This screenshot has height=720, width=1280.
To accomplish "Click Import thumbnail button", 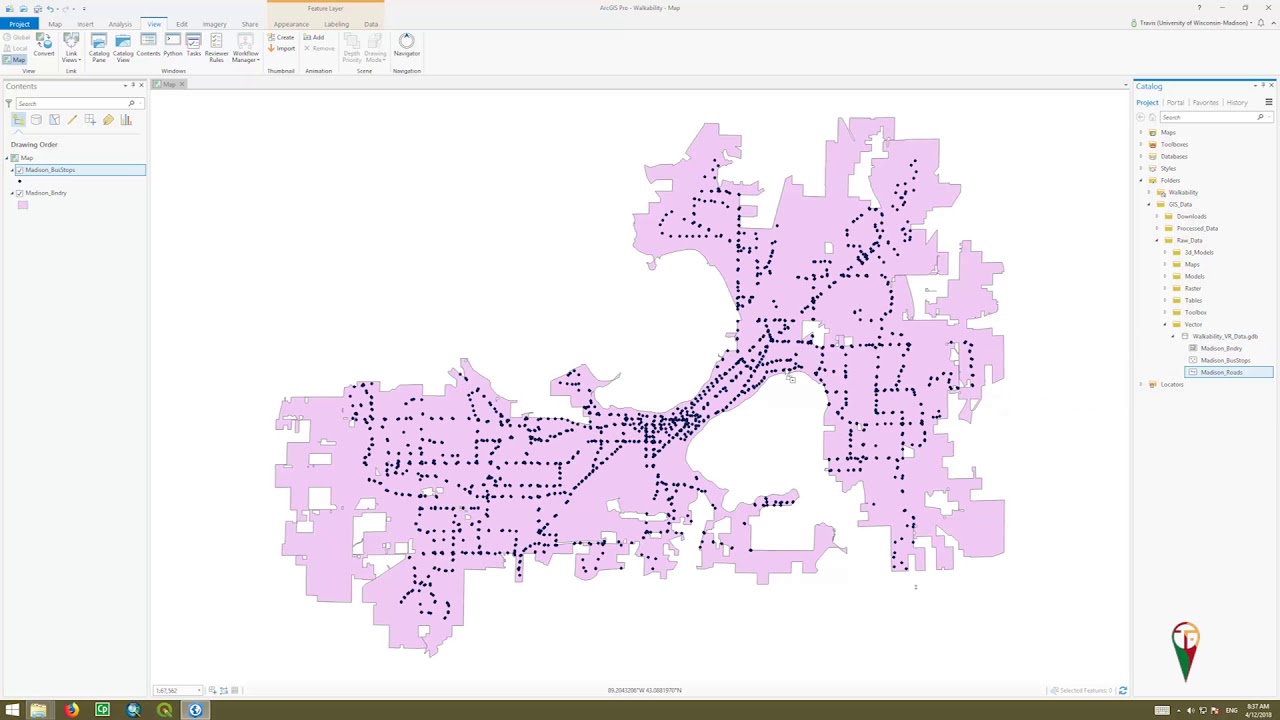I will coord(281,48).
